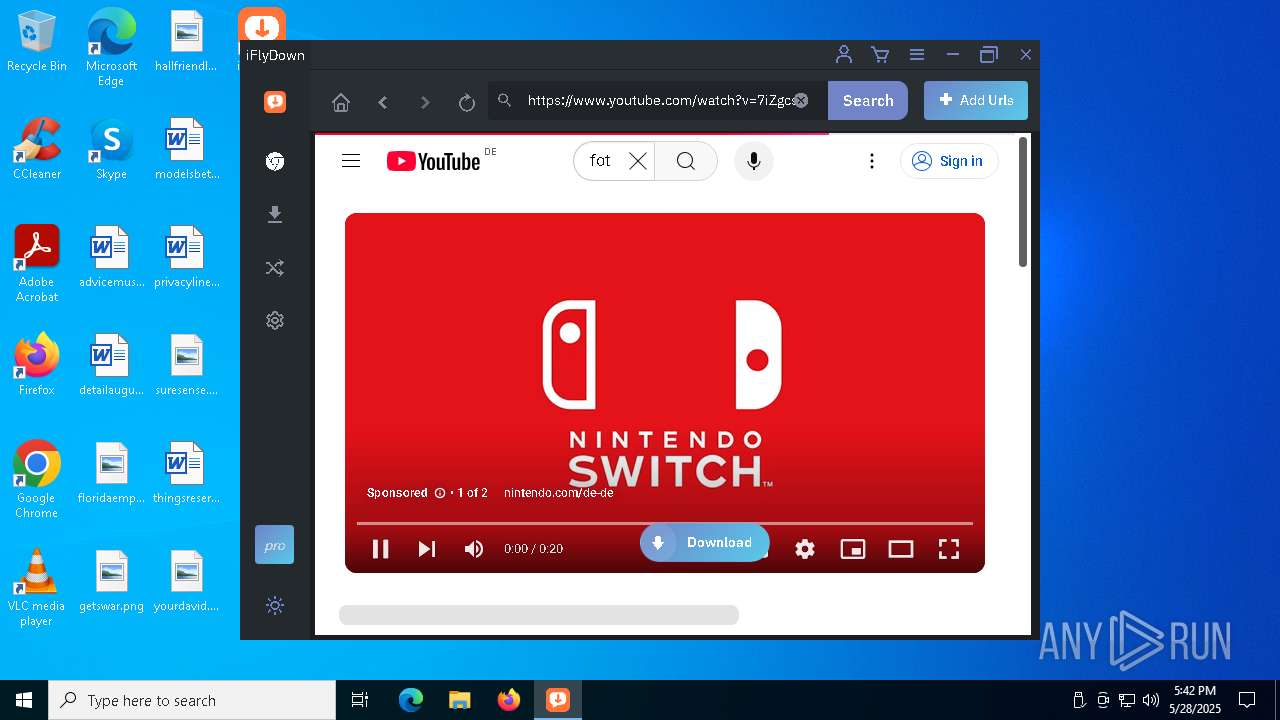This screenshot has width=1280, height=720.
Task: Open Skype desktop shortcut
Action: pos(111,150)
